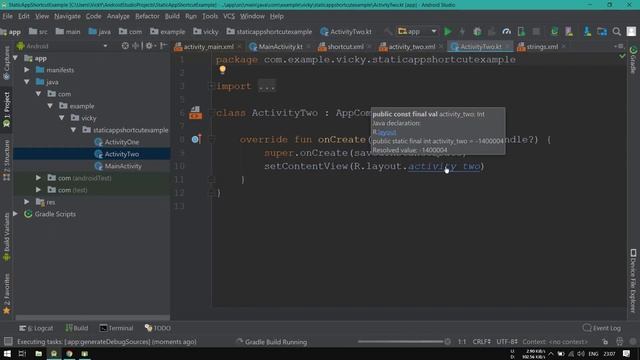Open the Refactor menu
This screenshot has width=640, height=360.
click(x=147, y=16)
